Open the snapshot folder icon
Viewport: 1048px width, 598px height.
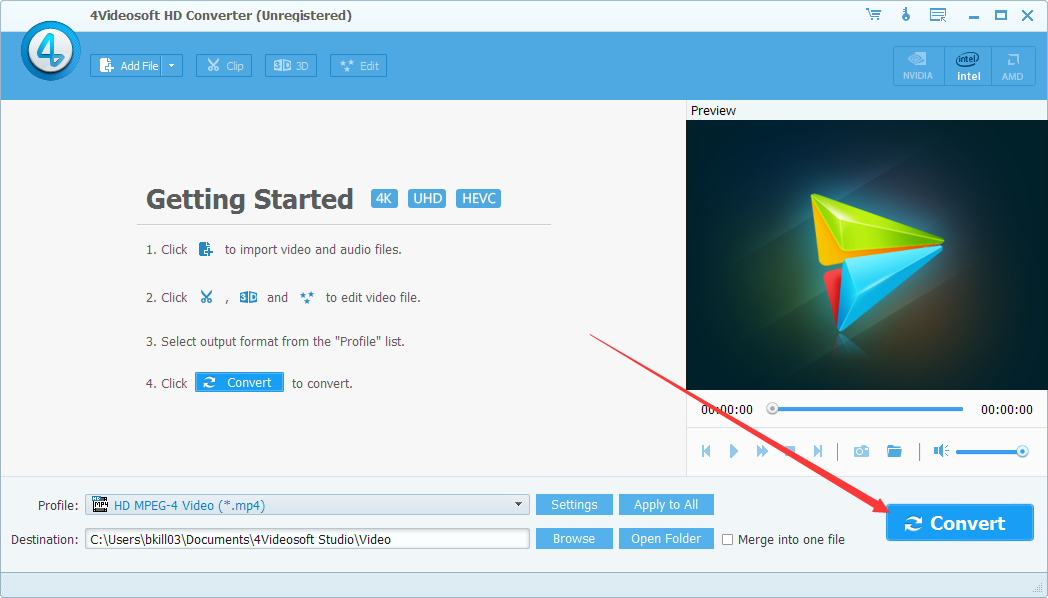[894, 451]
